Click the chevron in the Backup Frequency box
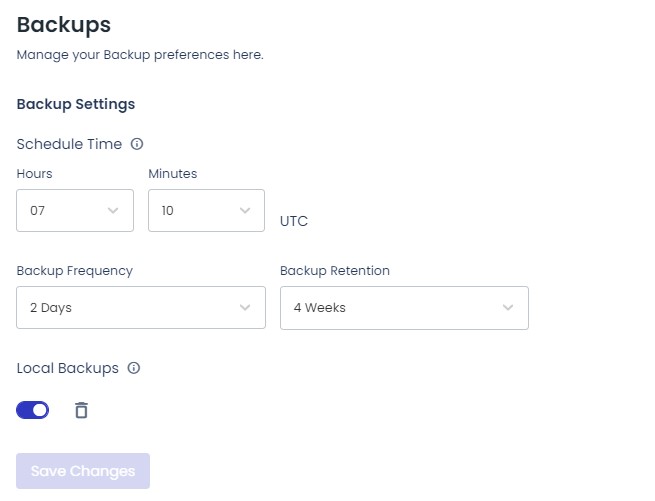The image size is (655, 501). click(245, 308)
